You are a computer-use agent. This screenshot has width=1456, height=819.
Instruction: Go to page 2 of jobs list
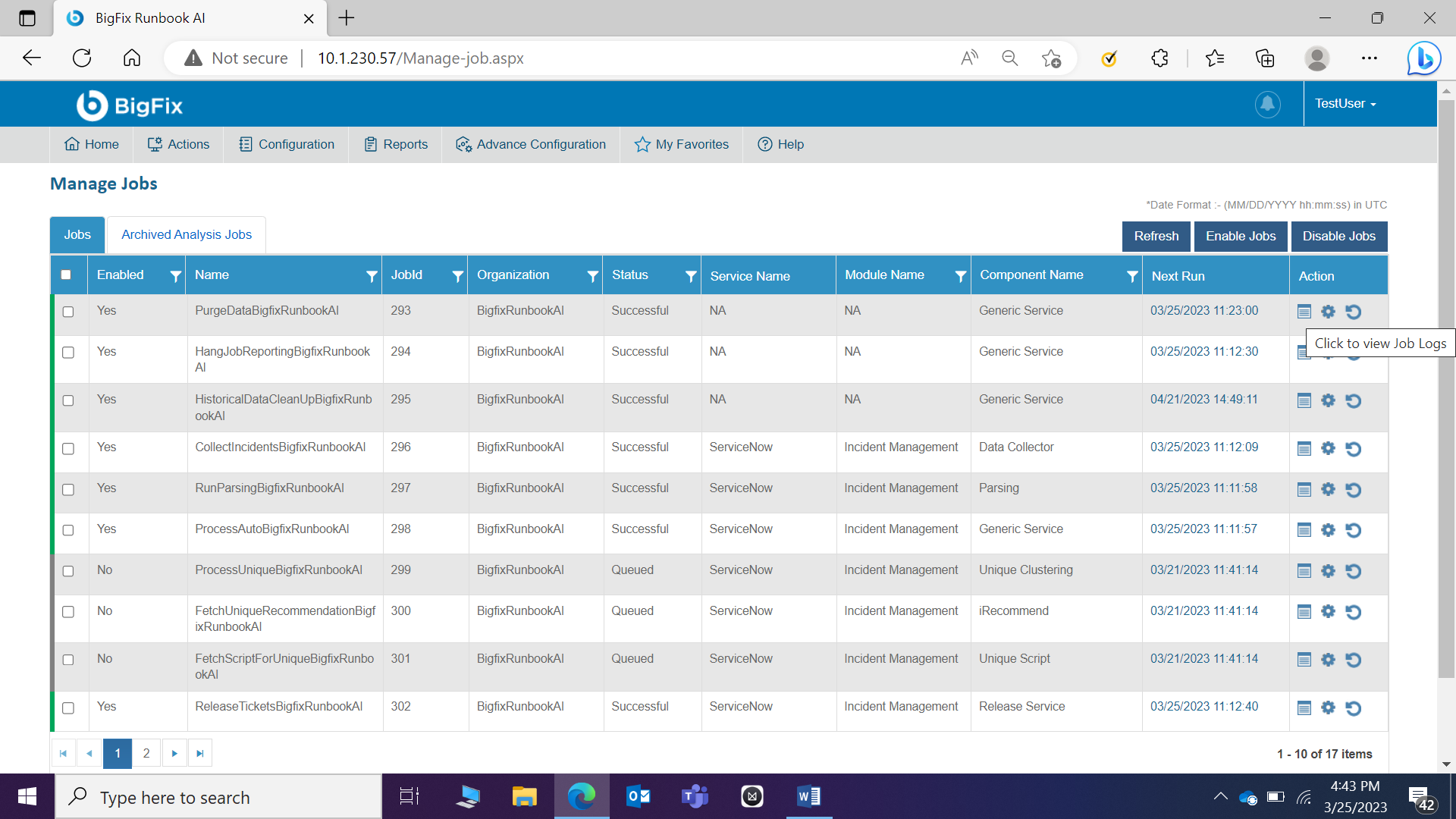pyautogui.click(x=146, y=754)
